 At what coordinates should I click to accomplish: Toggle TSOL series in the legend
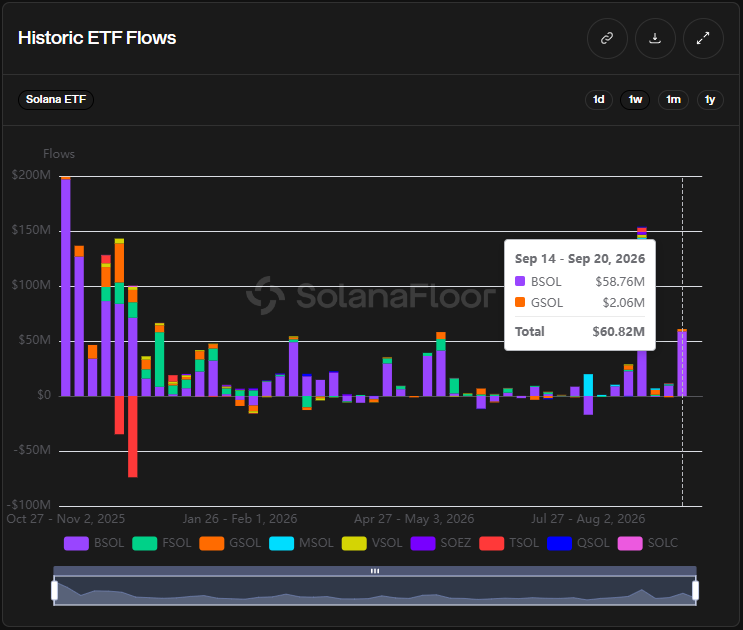pos(509,543)
